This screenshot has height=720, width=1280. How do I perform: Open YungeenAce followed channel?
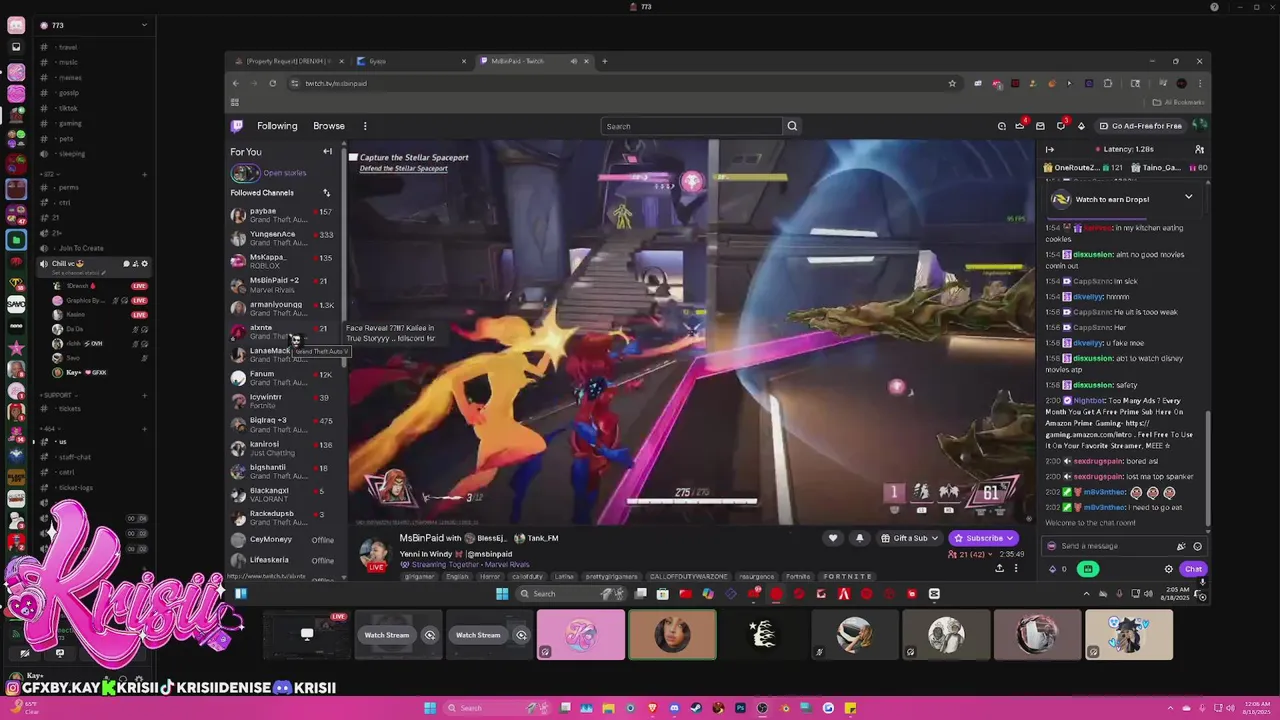(285, 238)
